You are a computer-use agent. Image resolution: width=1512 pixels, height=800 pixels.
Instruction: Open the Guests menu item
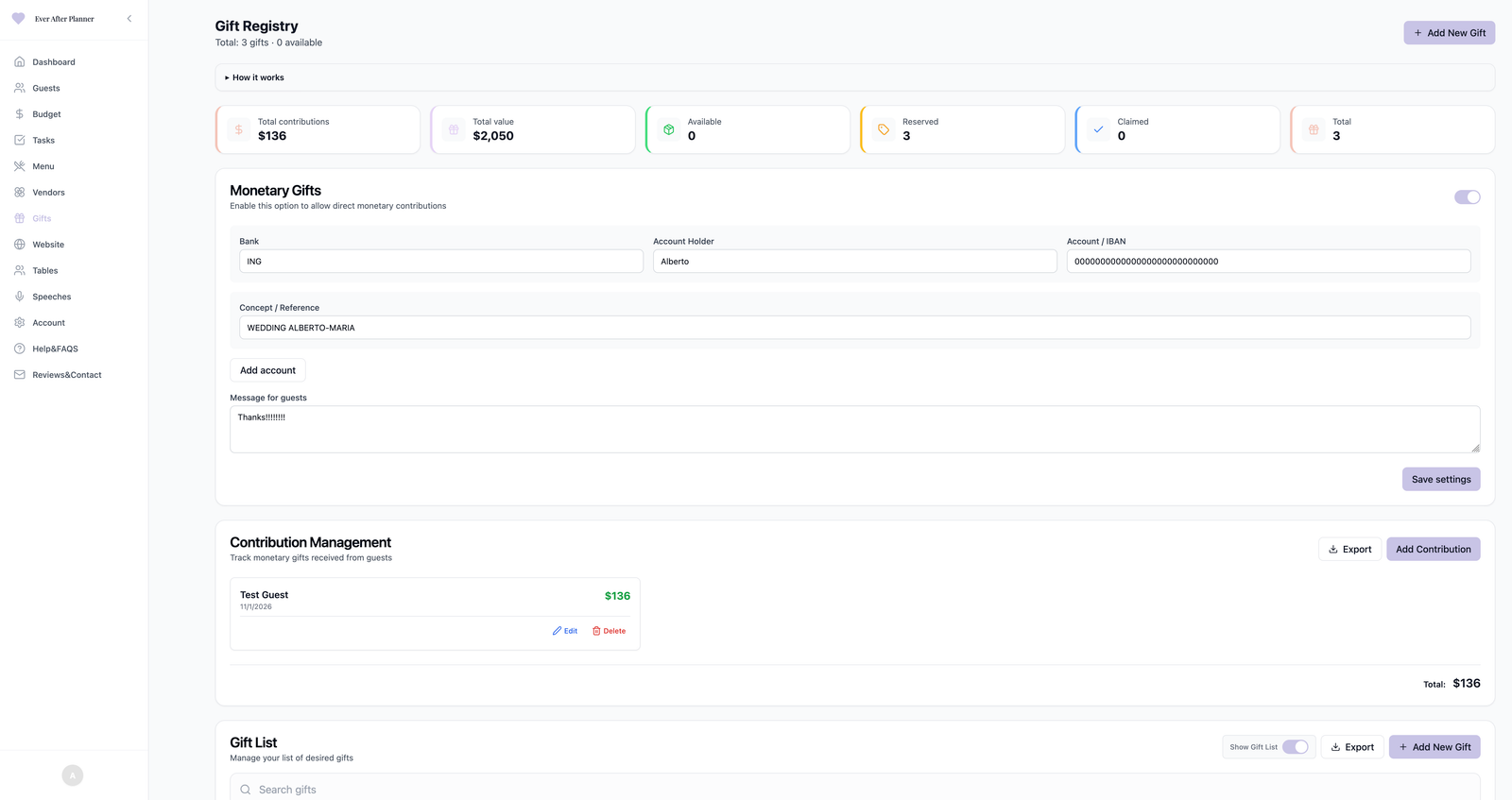pos(46,89)
